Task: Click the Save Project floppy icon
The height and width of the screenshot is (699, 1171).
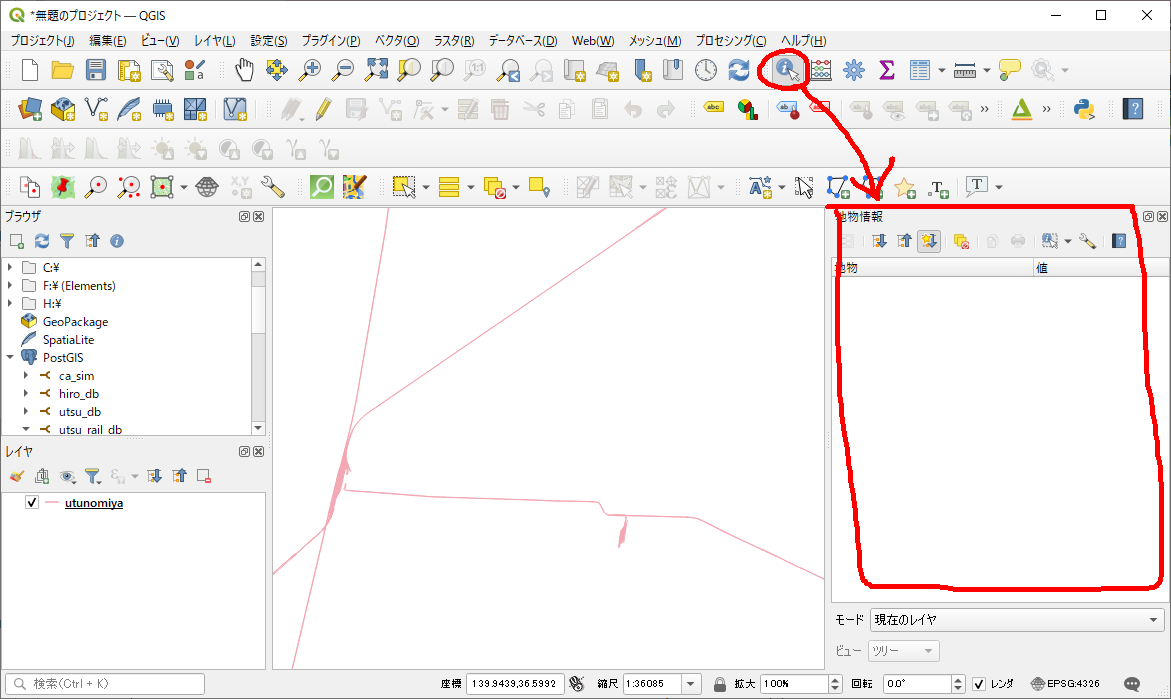Action: pyautogui.click(x=96, y=70)
